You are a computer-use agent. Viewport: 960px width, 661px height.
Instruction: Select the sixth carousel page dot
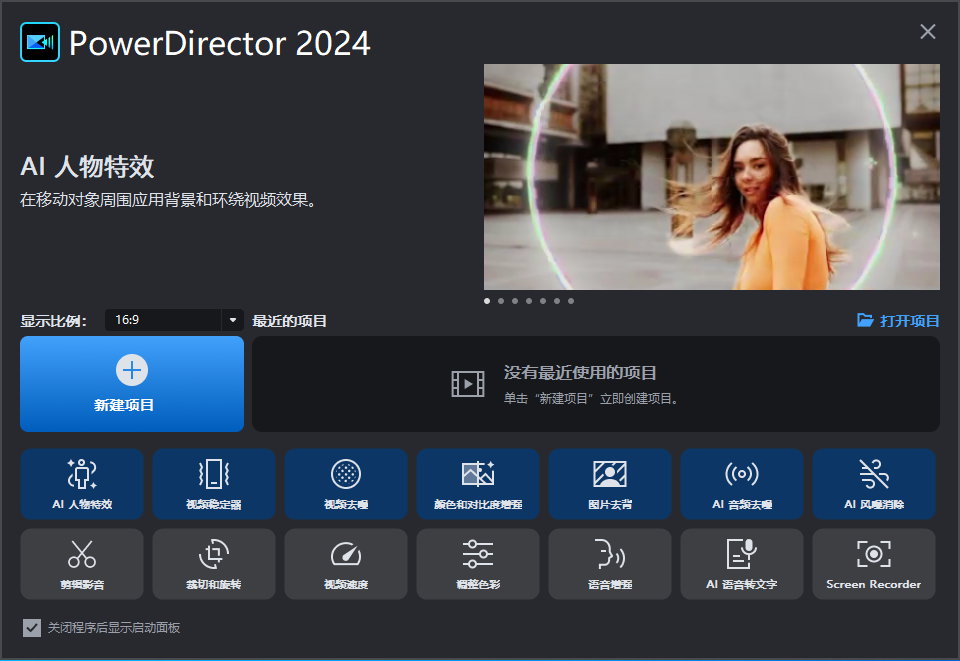[557, 301]
